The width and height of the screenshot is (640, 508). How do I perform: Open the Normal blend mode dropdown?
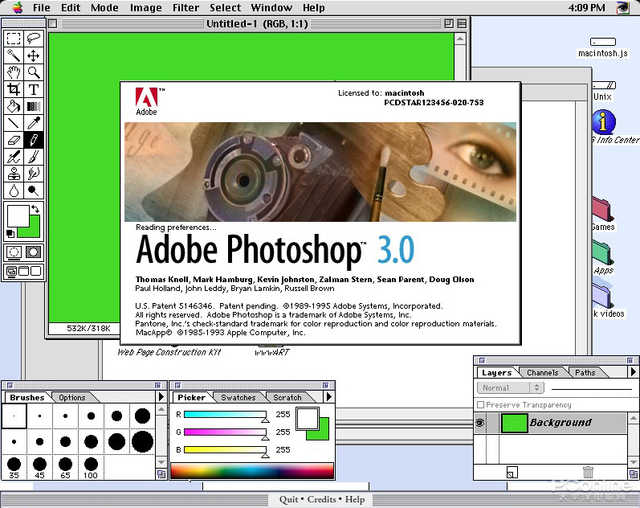tap(510, 388)
